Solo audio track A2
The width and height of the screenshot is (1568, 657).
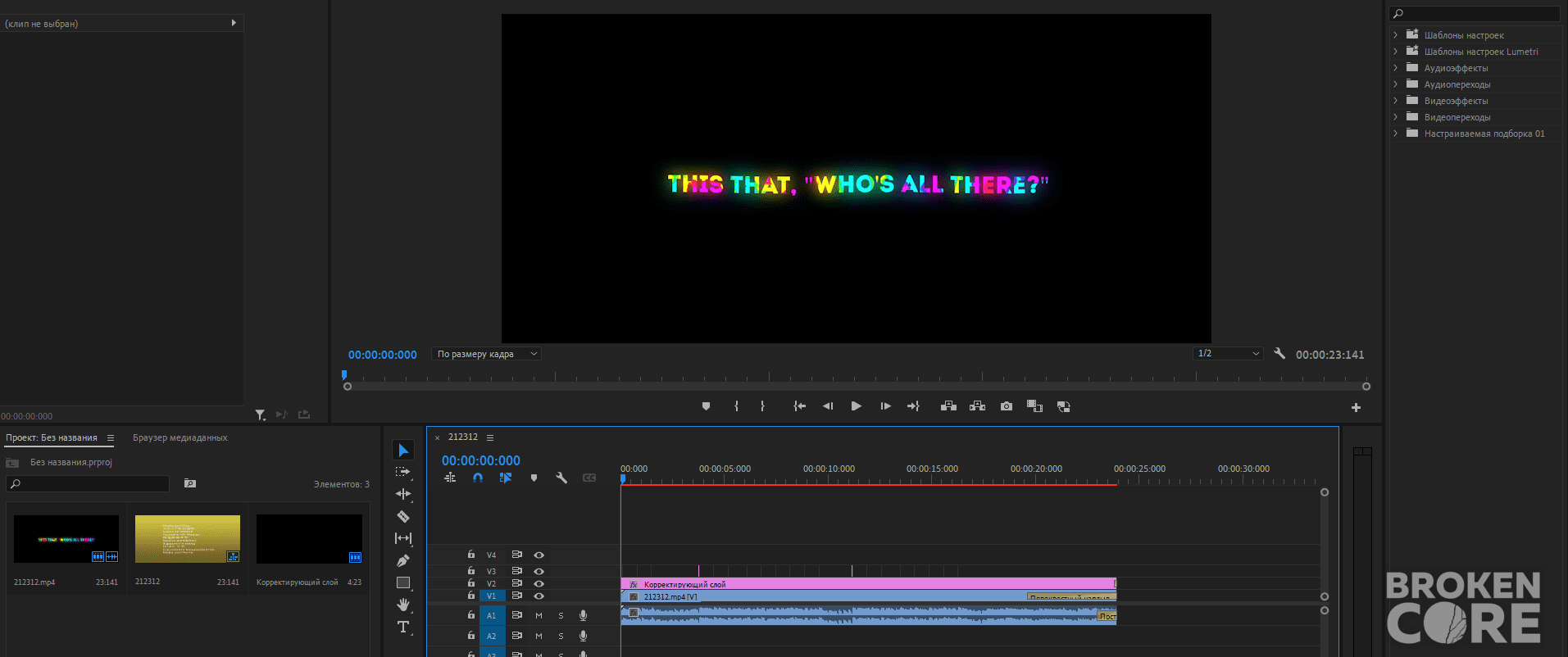(x=561, y=636)
